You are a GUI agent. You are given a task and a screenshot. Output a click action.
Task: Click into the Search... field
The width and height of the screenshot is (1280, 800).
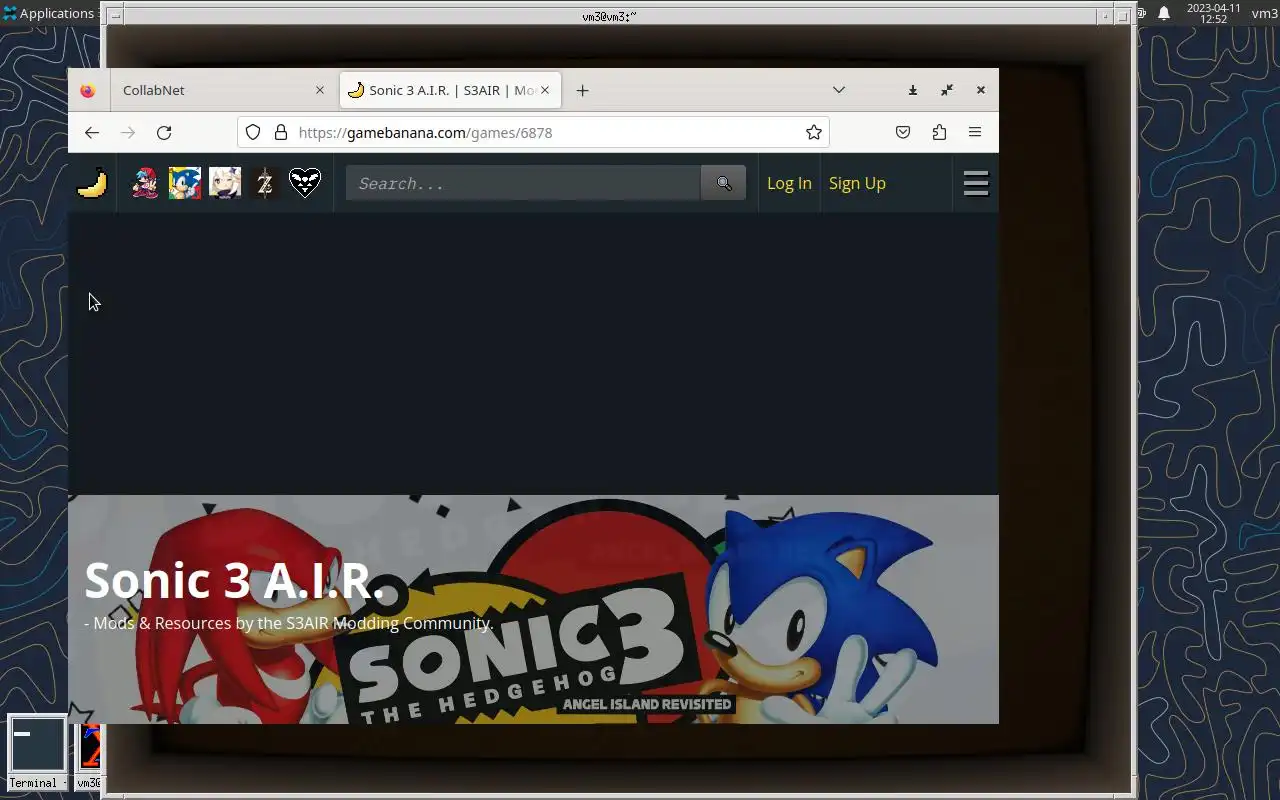click(x=523, y=183)
